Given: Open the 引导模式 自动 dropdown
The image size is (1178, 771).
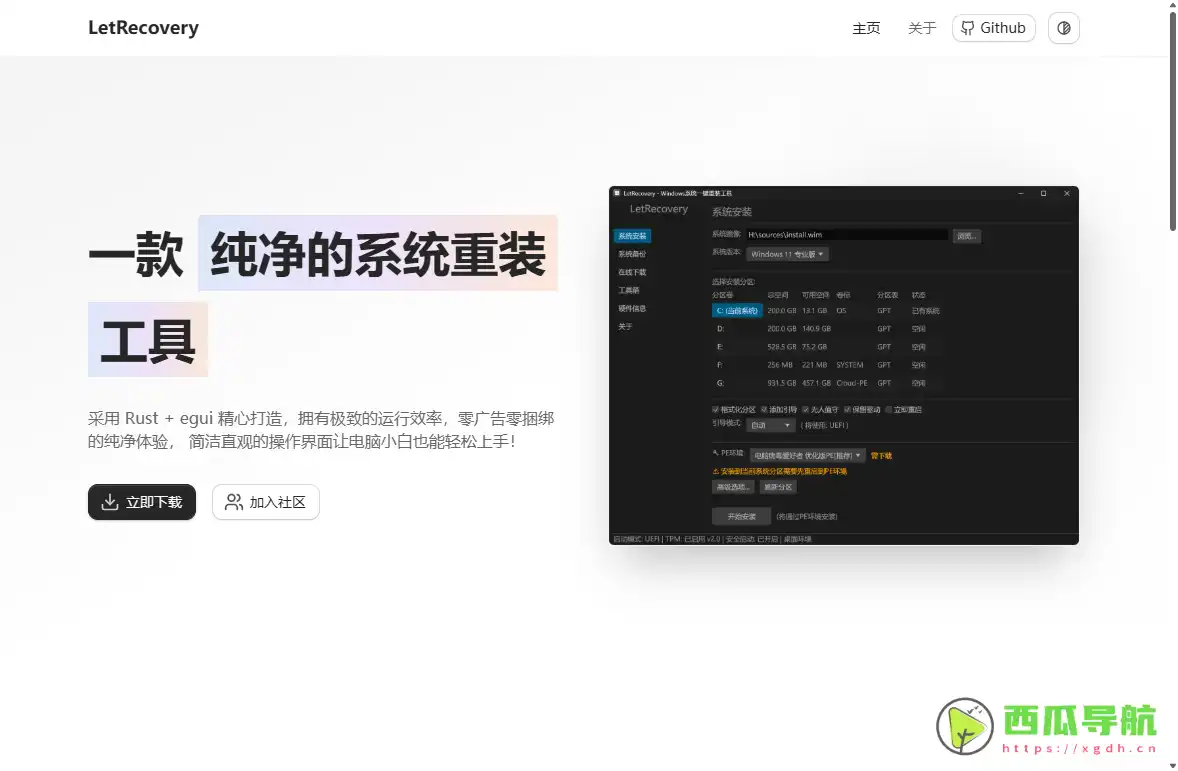Looking at the screenshot, I should click(770, 425).
